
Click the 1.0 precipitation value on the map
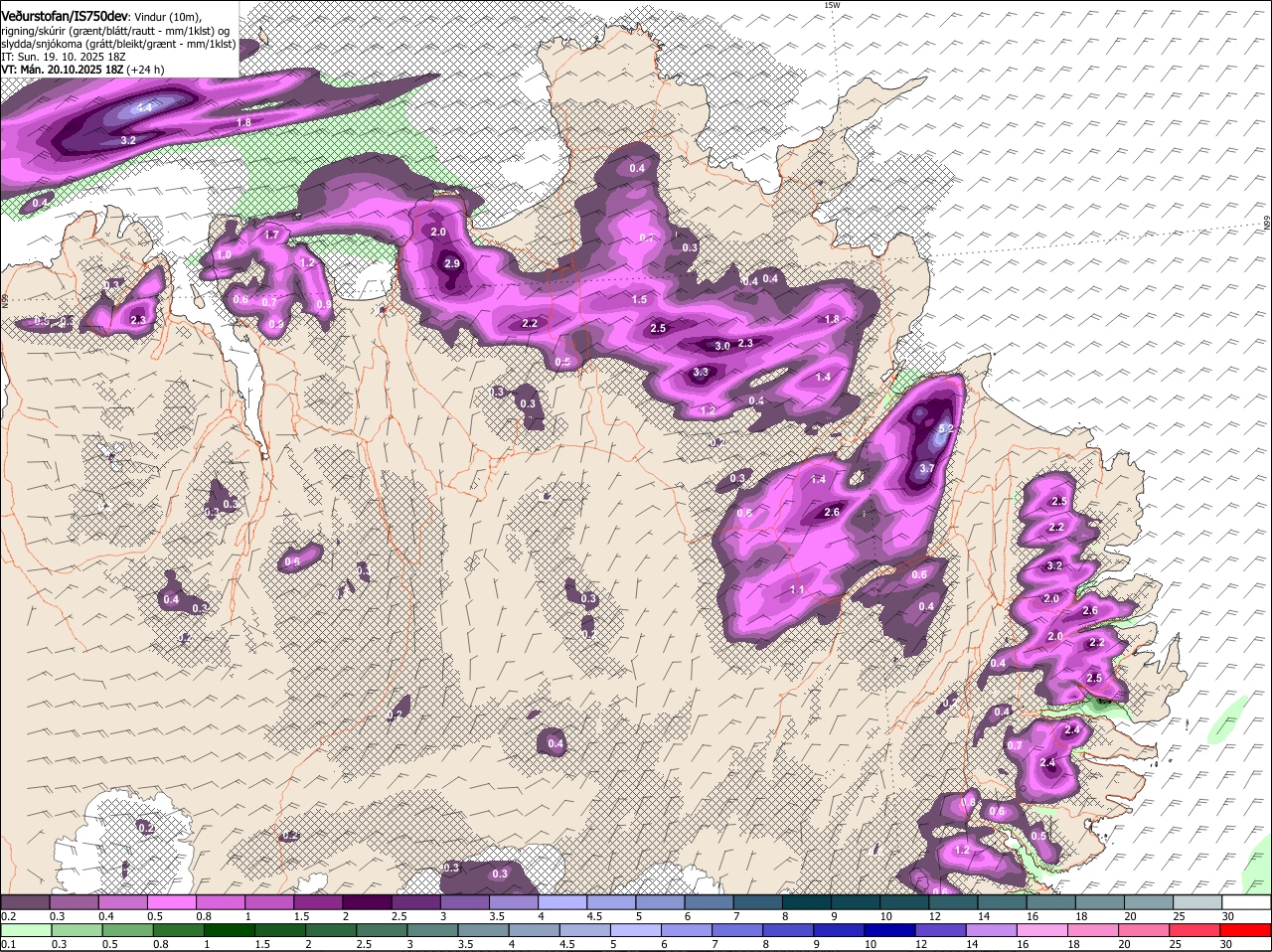coord(224,254)
